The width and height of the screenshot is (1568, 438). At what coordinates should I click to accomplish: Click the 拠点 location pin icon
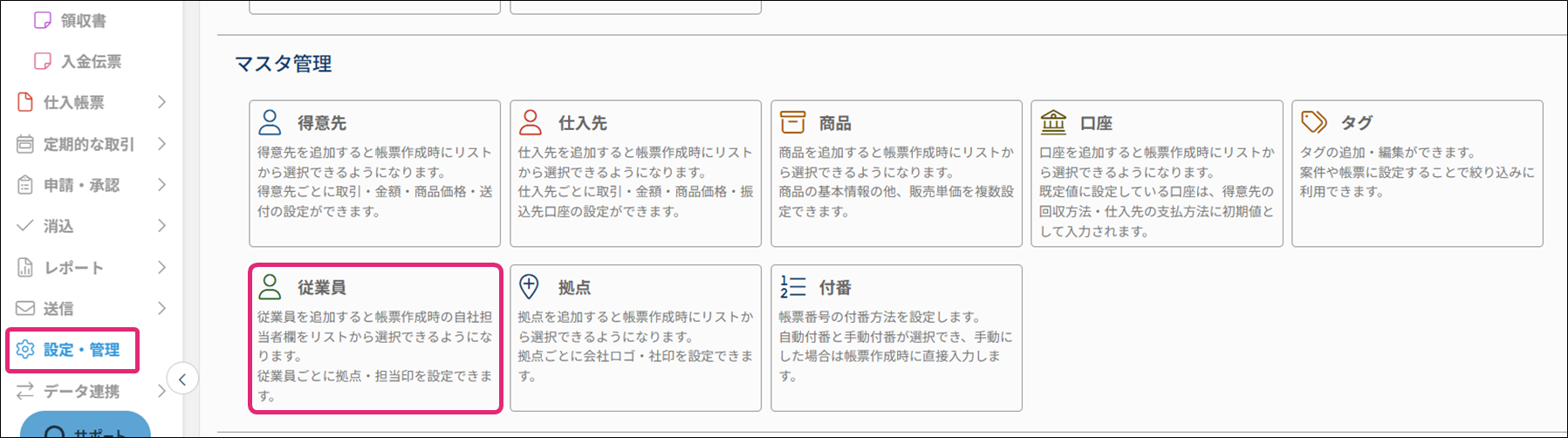[x=530, y=286]
